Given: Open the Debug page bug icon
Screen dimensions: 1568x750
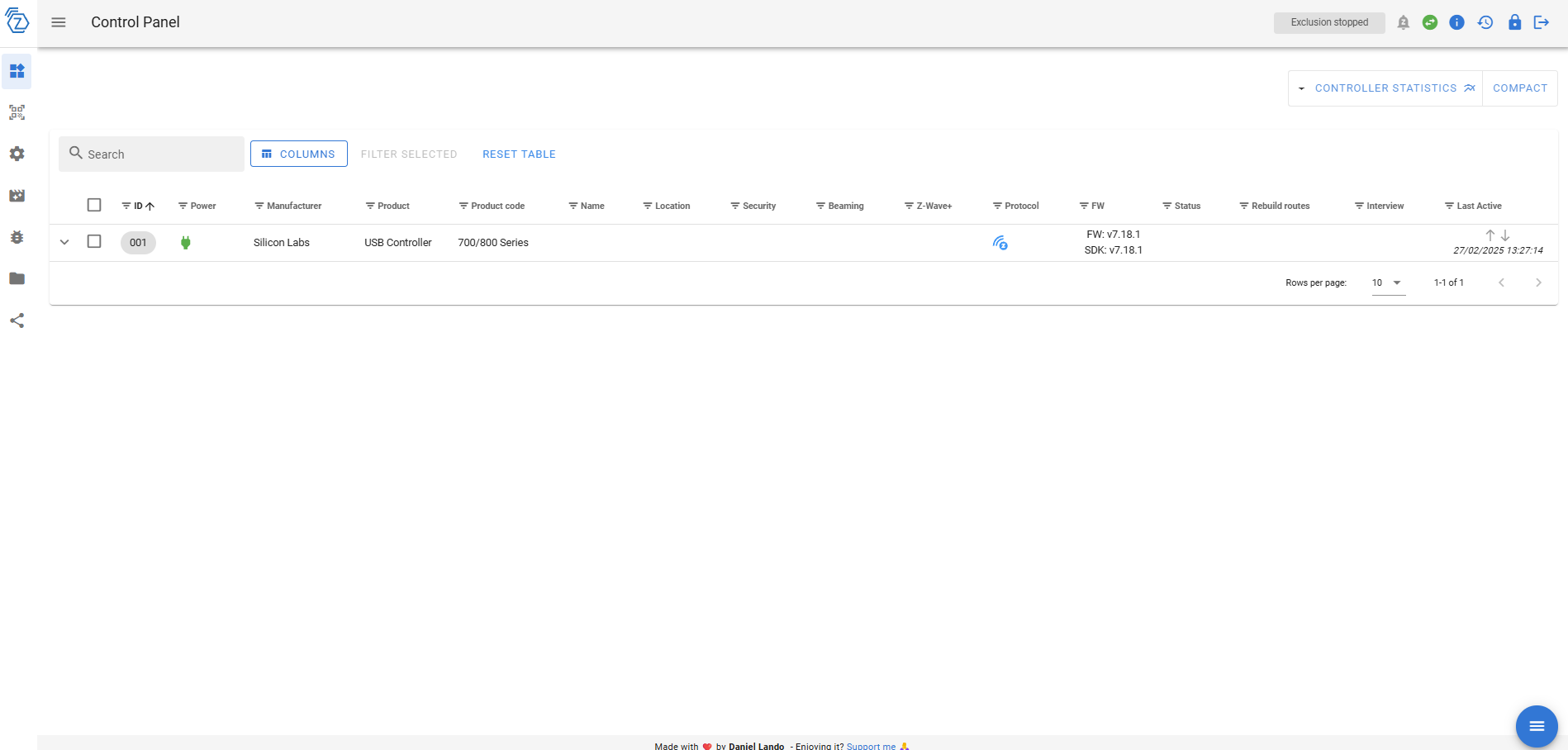Looking at the screenshot, I should [17, 237].
